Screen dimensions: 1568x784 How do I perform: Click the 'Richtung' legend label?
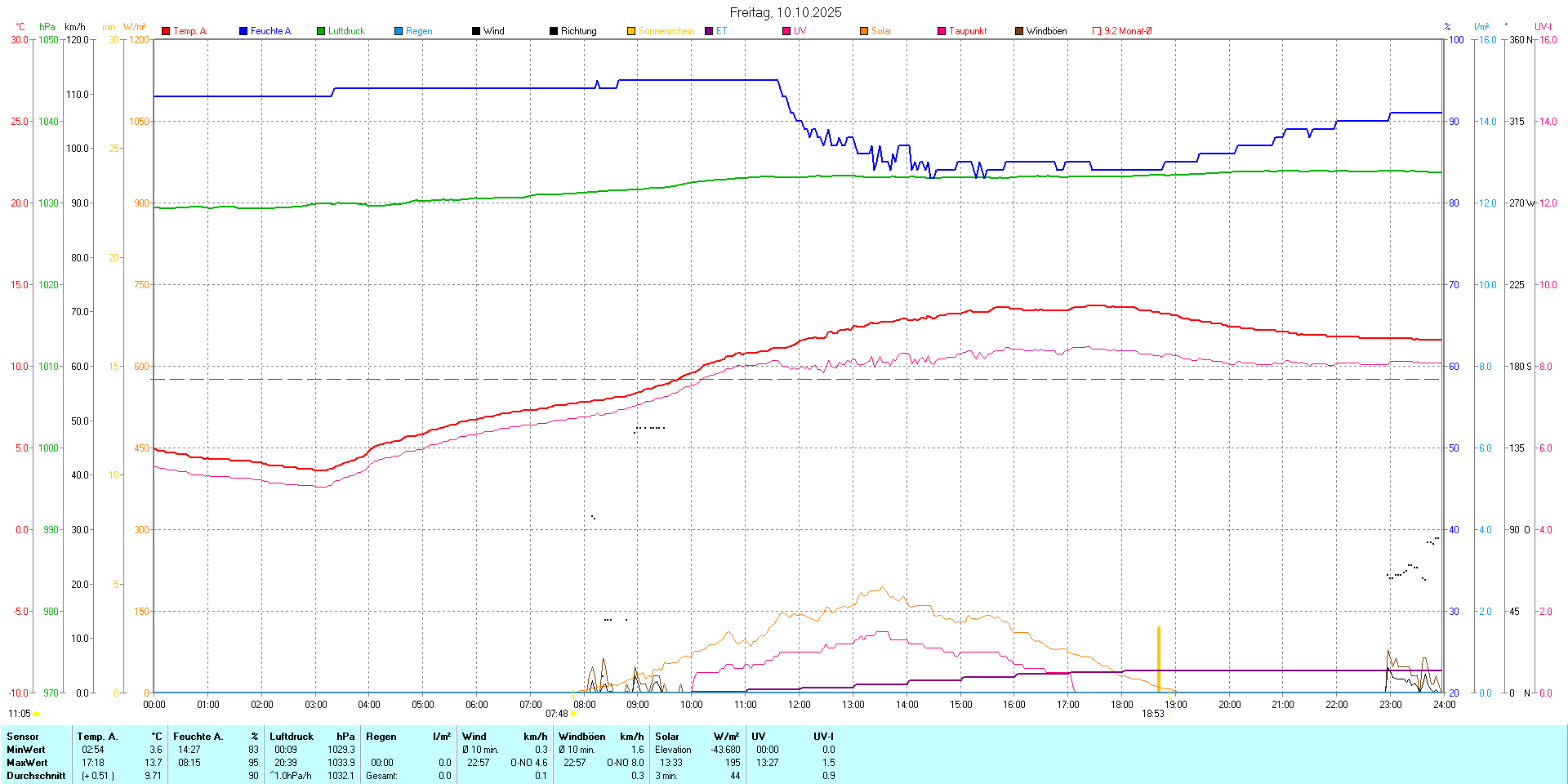click(x=579, y=31)
